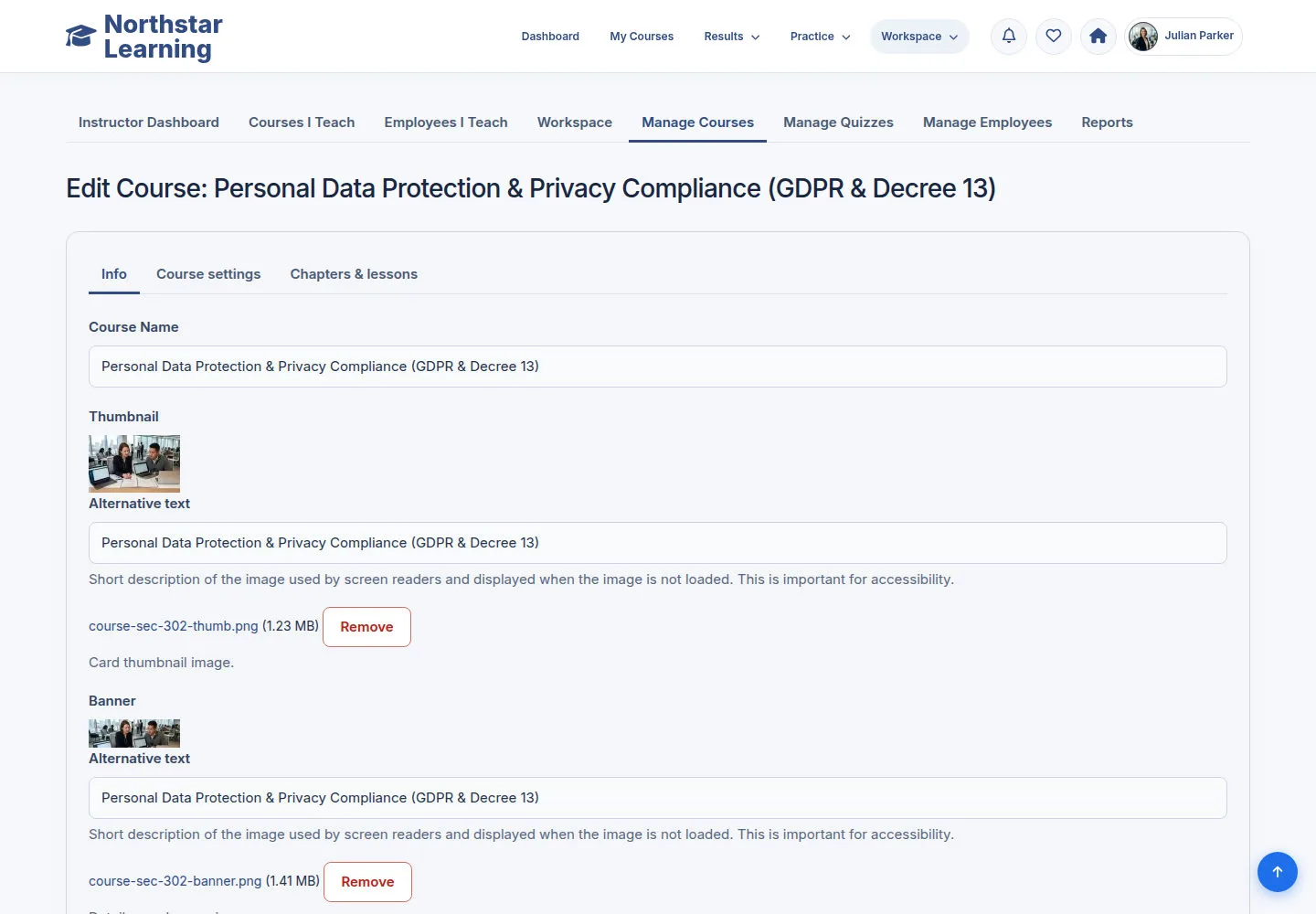The width and height of the screenshot is (1316, 914).
Task: Click the Course Name input field
Action: point(658,367)
